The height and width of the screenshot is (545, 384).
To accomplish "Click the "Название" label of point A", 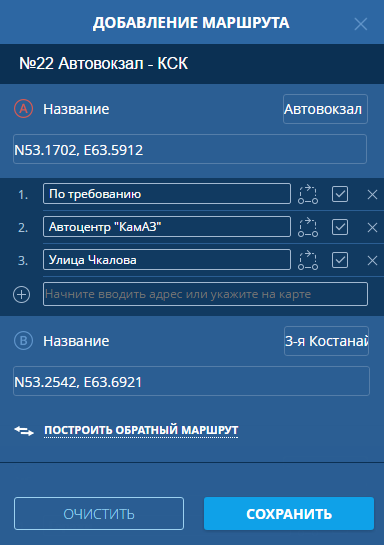I will pyautogui.click(x=76, y=109).
